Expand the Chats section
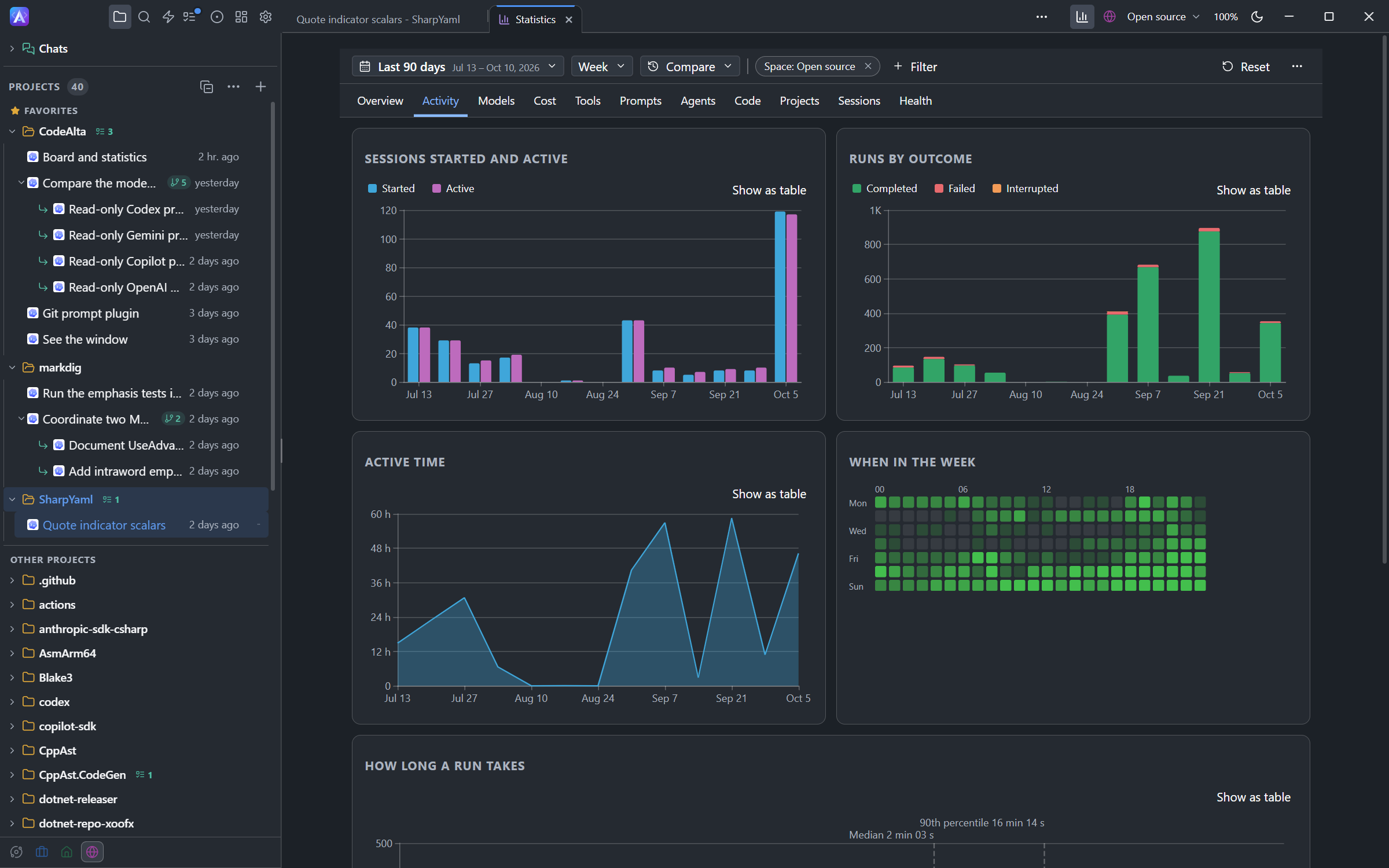Screen dimensions: 1389x868 coord(12,49)
